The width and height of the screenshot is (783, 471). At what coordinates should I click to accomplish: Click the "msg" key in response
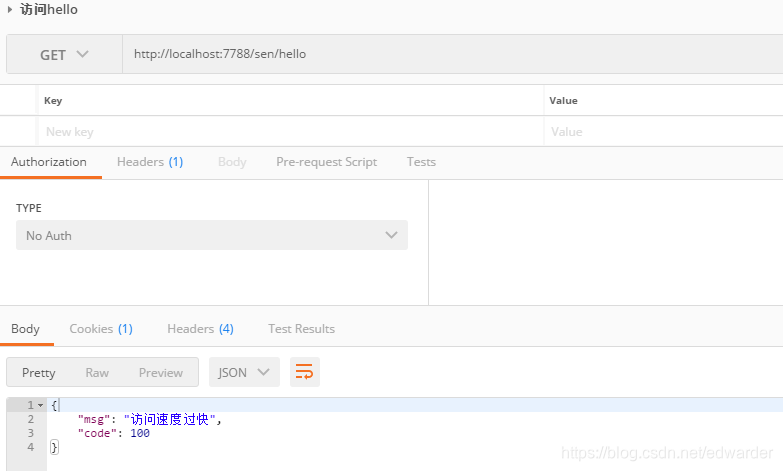click(93, 419)
